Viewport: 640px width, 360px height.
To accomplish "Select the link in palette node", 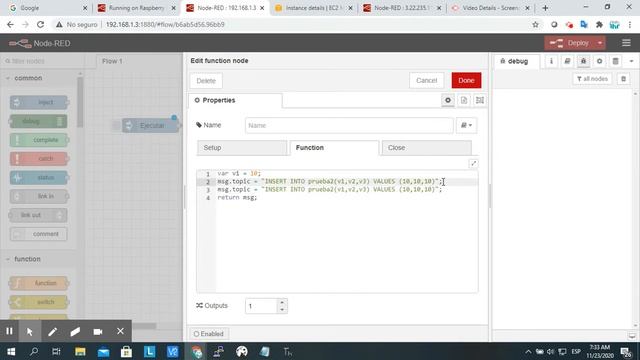I will 39,196.
